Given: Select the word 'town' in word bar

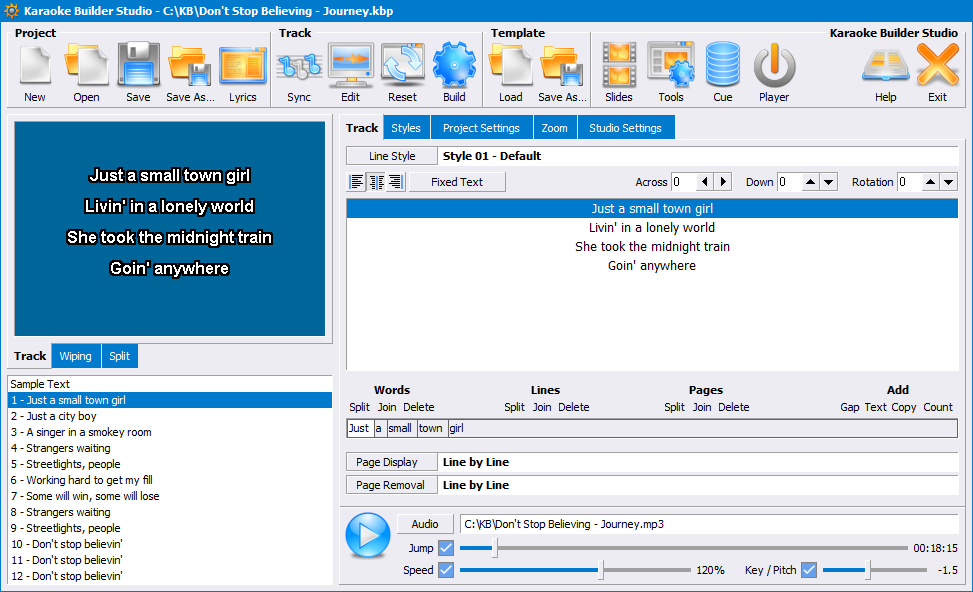Looking at the screenshot, I should (431, 428).
